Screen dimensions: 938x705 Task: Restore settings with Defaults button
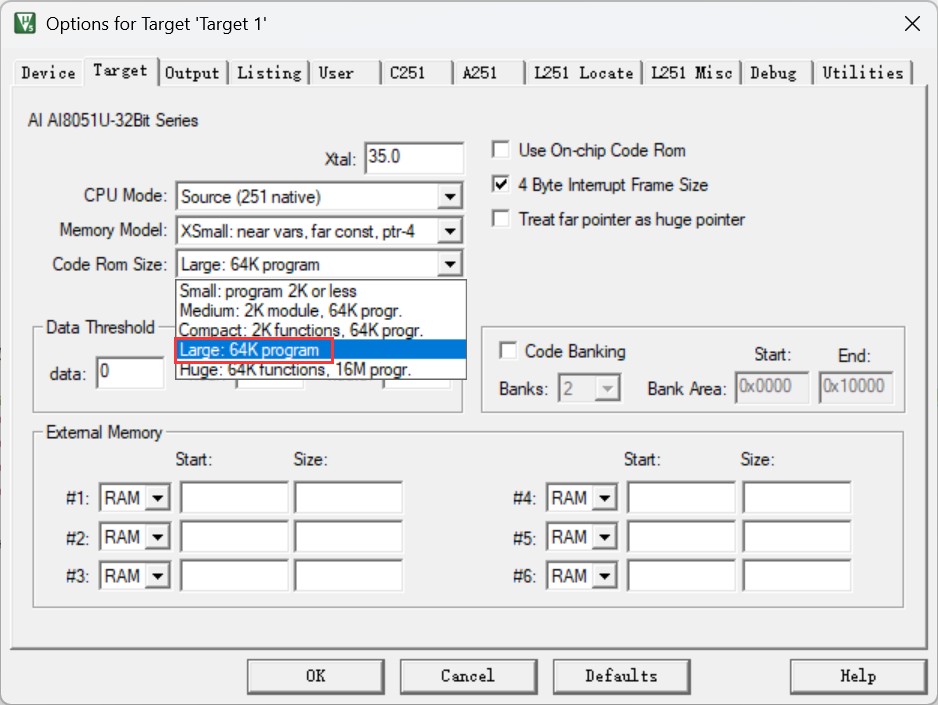pos(621,676)
